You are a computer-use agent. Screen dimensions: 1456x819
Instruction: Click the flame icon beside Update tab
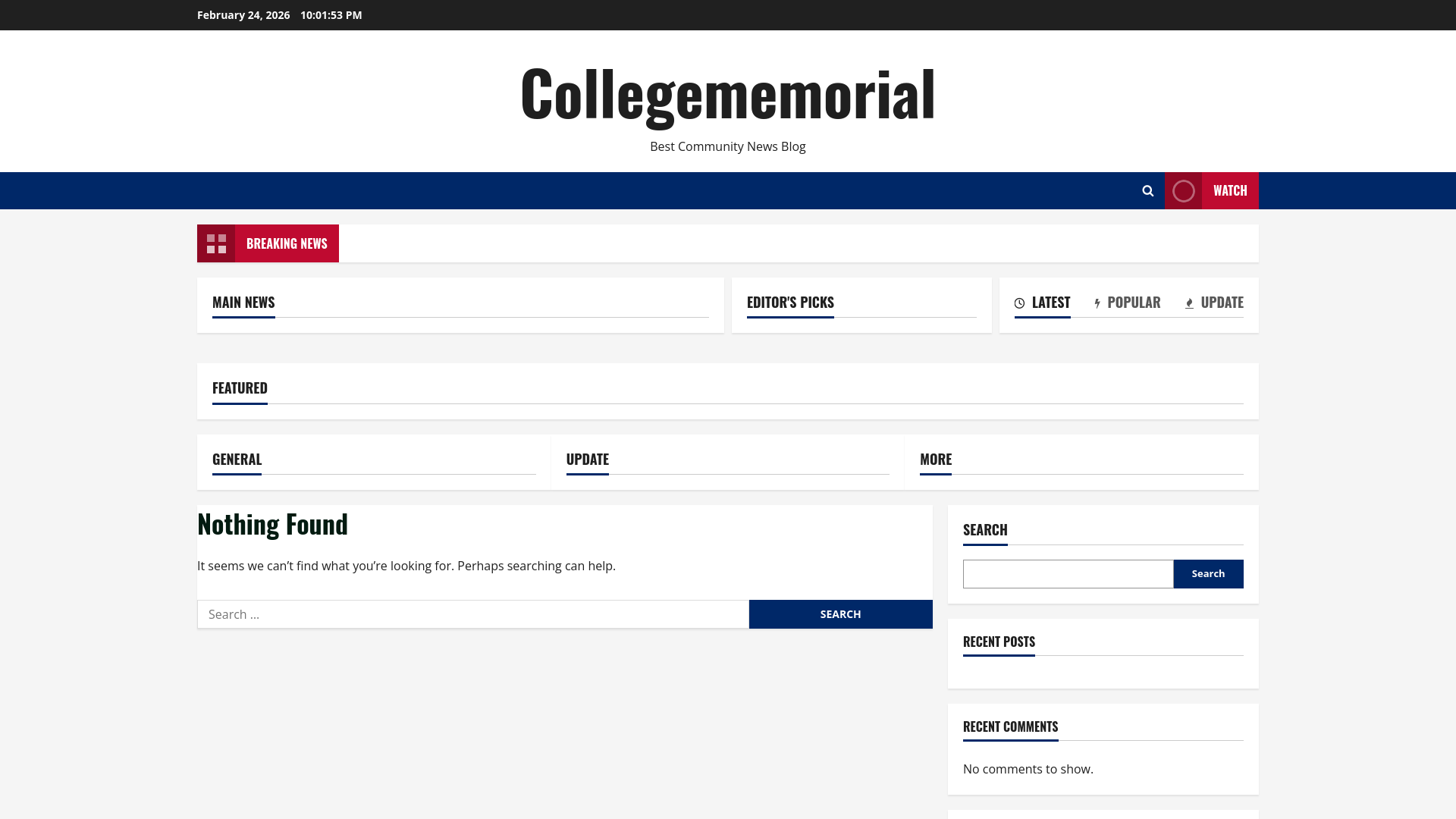pyautogui.click(x=1189, y=303)
